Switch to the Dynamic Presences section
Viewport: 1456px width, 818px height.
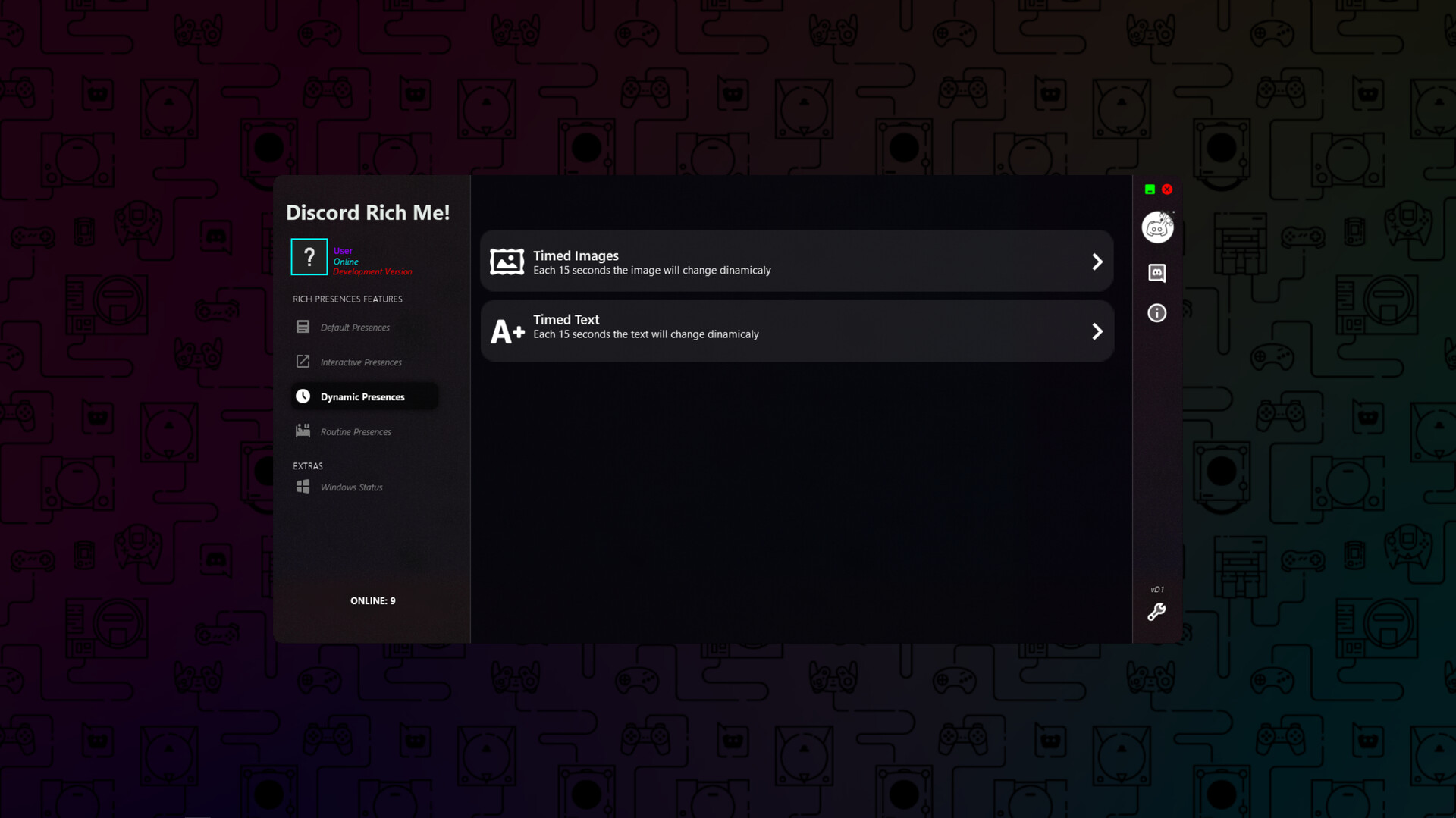(x=362, y=396)
